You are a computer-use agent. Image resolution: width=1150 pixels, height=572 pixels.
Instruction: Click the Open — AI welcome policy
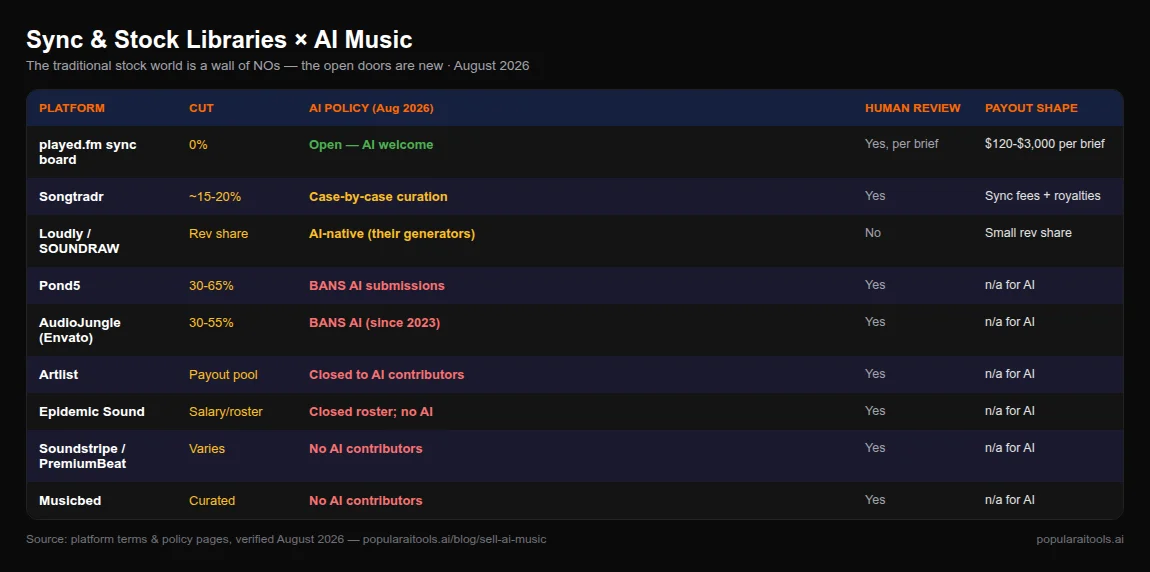click(x=371, y=144)
